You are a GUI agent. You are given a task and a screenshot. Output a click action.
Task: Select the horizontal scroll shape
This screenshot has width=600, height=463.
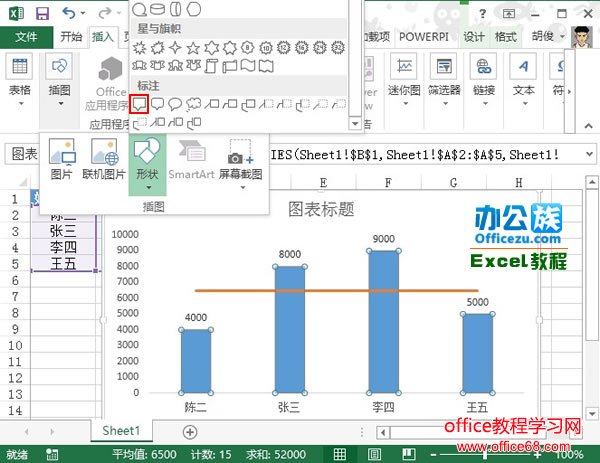pyautogui.click(x=230, y=66)
